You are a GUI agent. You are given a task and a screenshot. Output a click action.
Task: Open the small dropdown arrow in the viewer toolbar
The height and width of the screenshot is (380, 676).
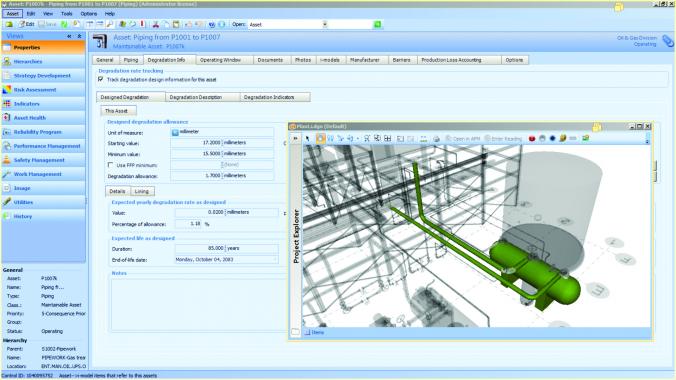358,139
